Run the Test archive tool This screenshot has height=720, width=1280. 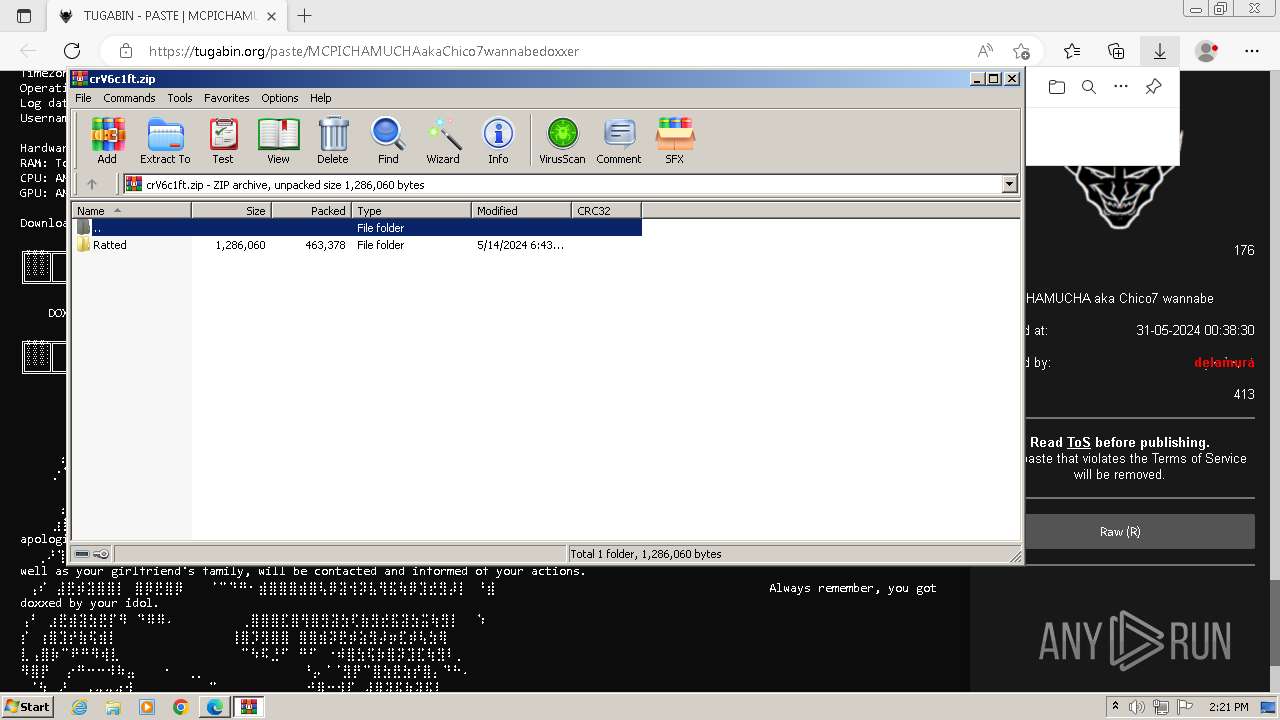click(x=223, y=141)
